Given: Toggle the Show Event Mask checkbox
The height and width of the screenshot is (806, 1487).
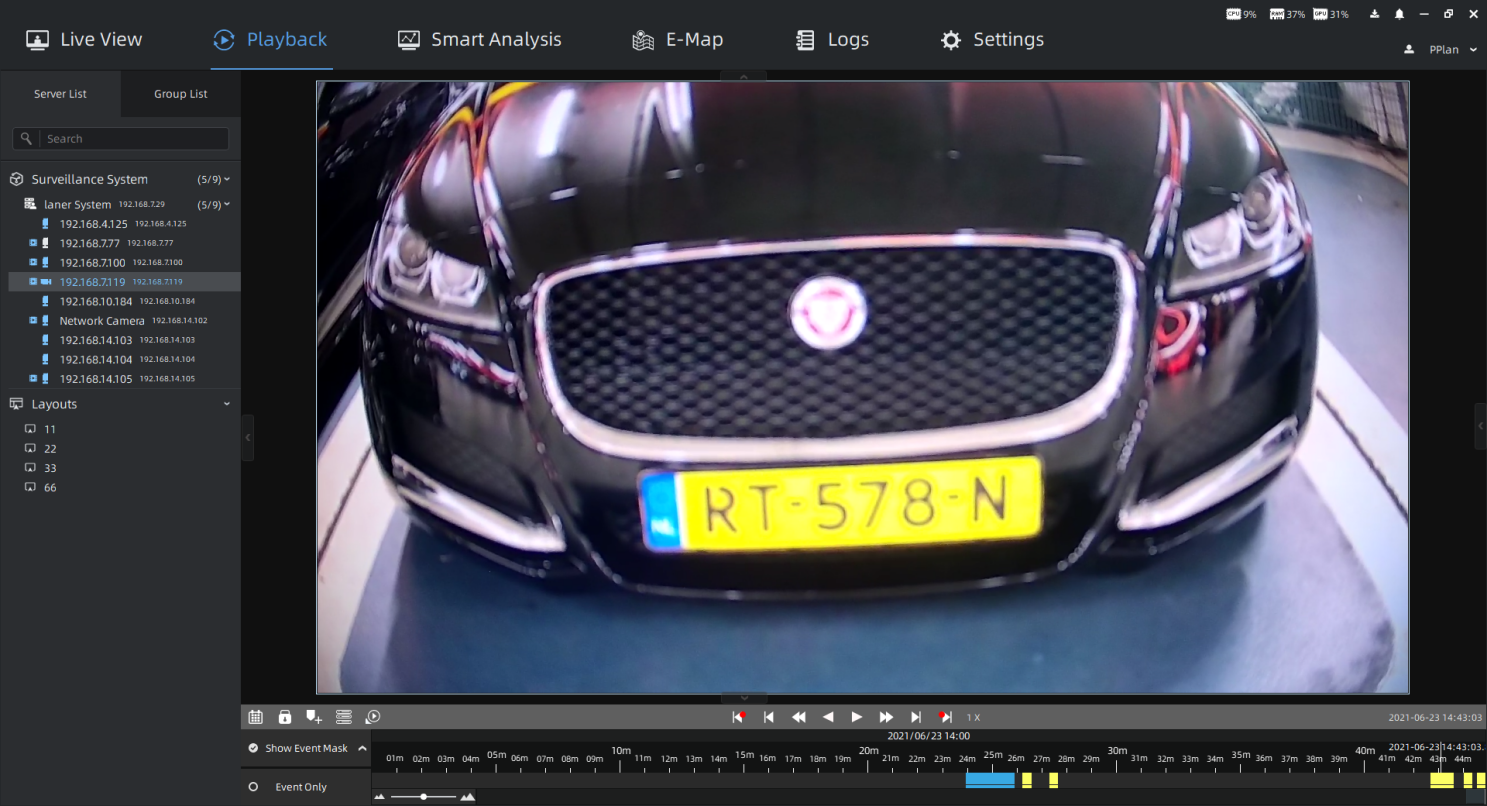Looking at the screenshot, I should click(x=253, y=748).
